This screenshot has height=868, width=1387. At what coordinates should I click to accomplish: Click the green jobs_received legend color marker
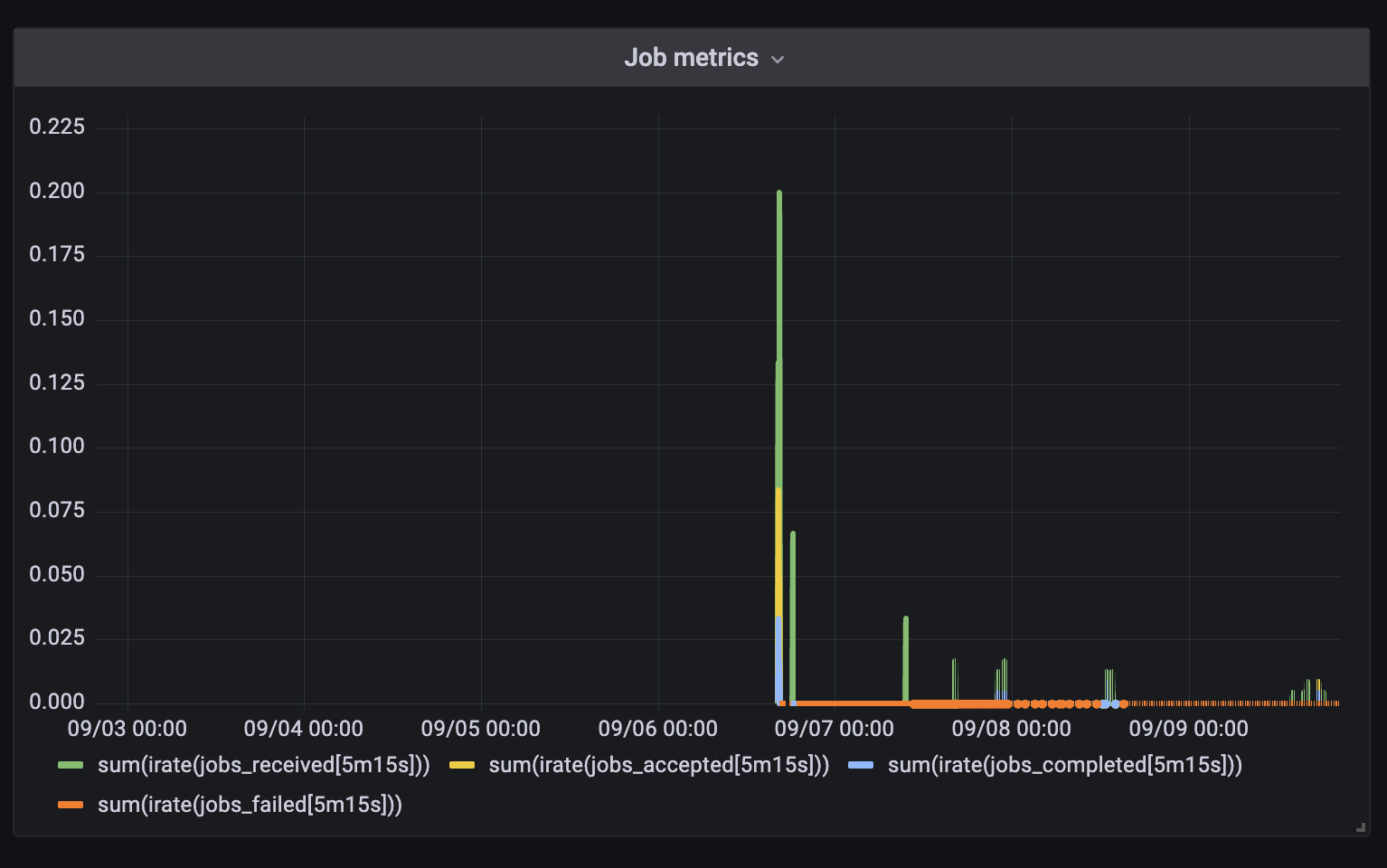click(x=71, y=764)
